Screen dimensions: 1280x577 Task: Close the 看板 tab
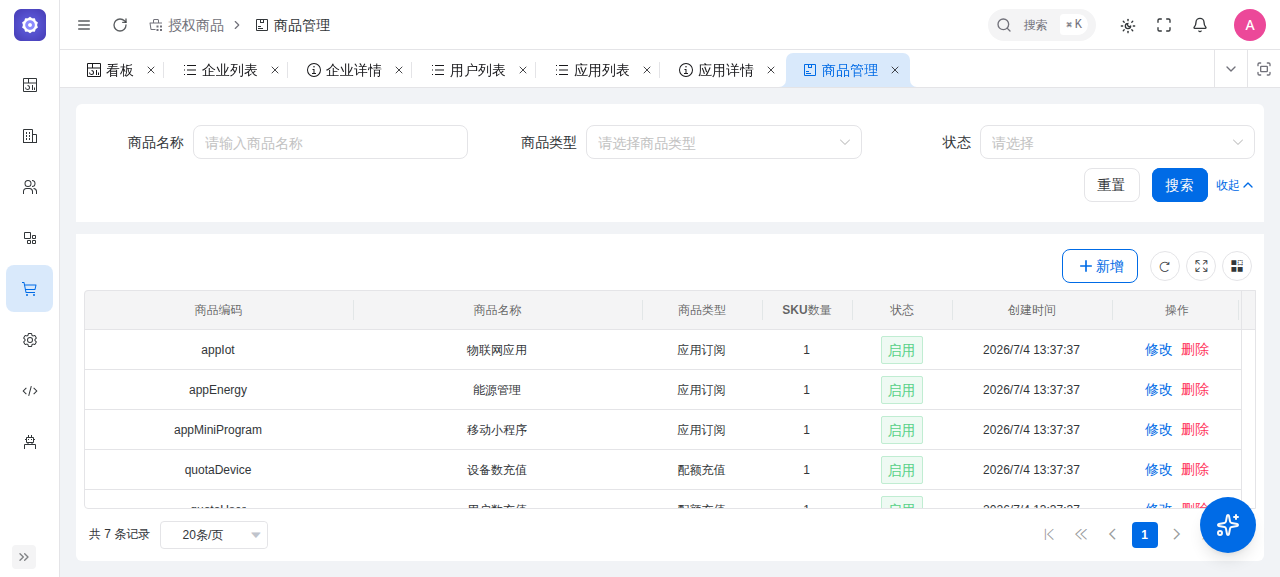(151, 70)
